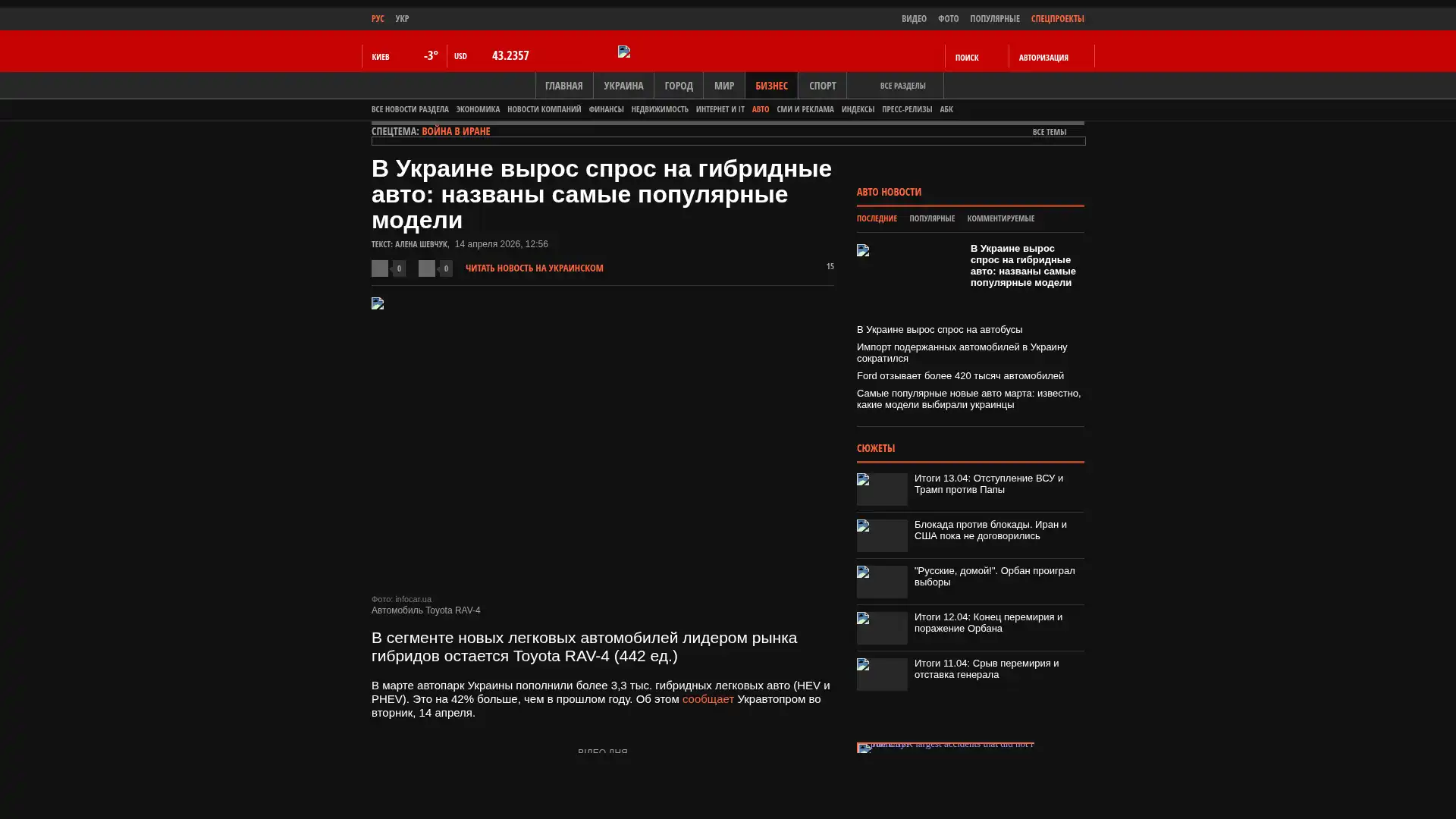This screenshot has width=1456, height=819.
Task: Show КОММЕНТИРУЕМЫЕ auto news tab
Action: click(x=1000, y=218)
